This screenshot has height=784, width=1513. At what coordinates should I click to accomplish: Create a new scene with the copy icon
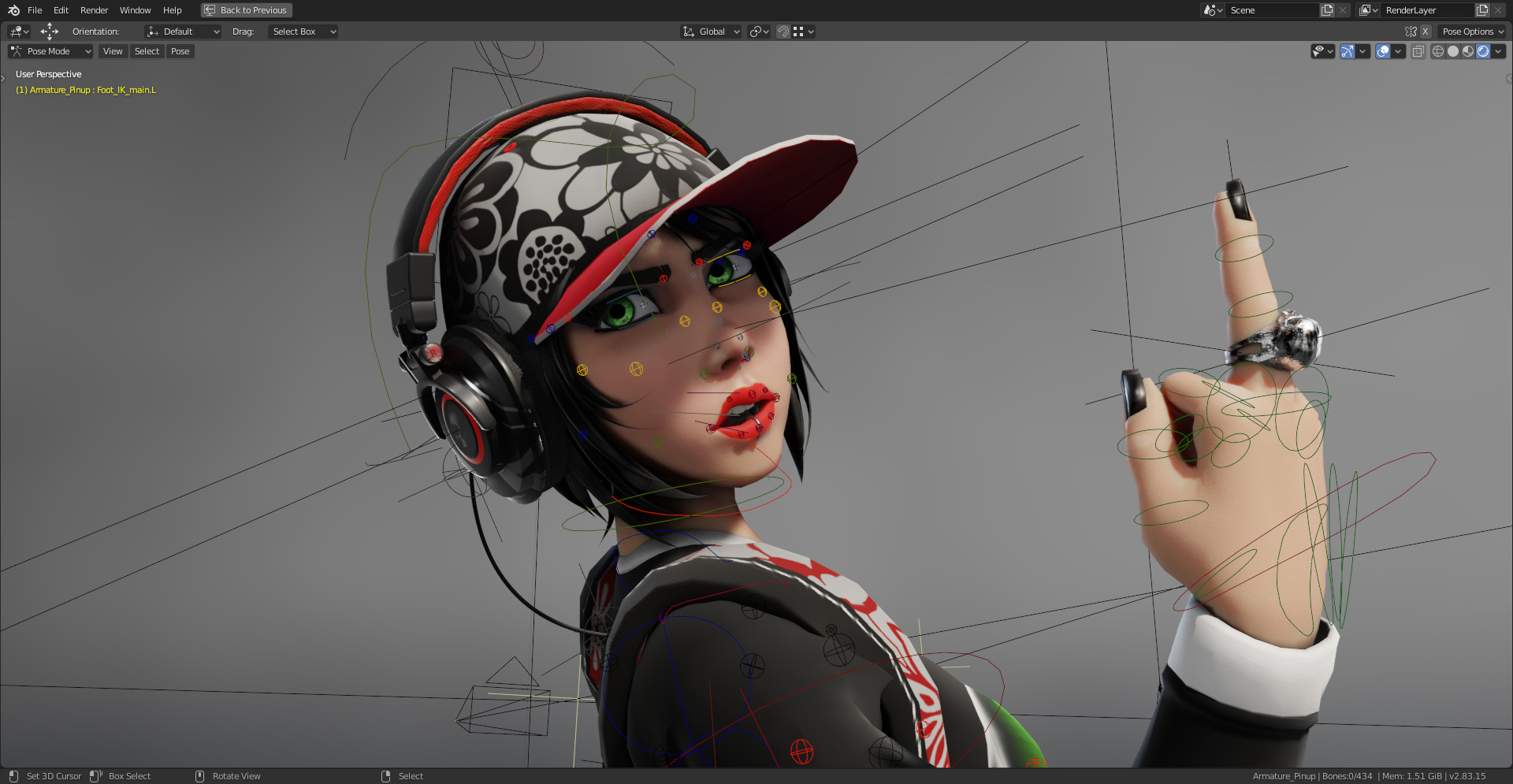pyautogui.click(x=1327, y=10)
